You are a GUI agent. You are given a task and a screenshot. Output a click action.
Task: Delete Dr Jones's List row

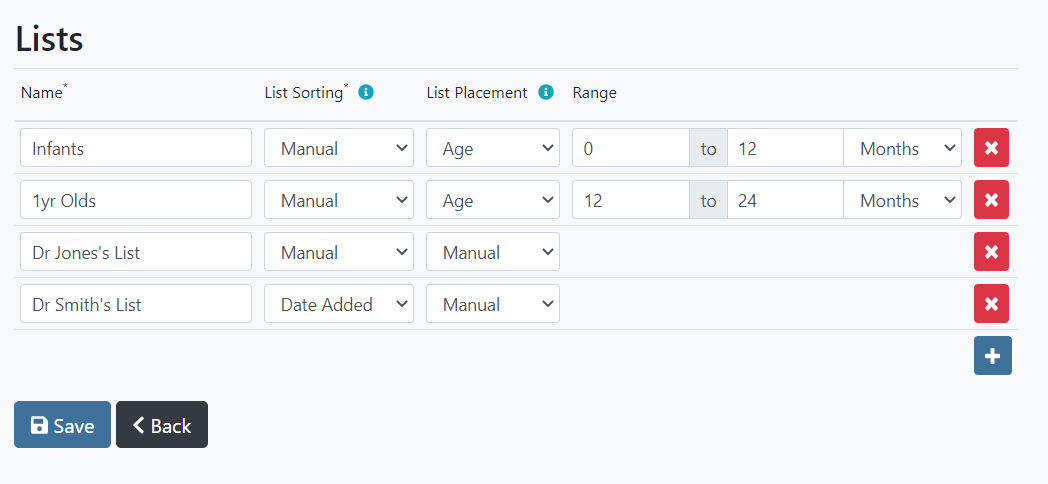(x=991, y=252)
